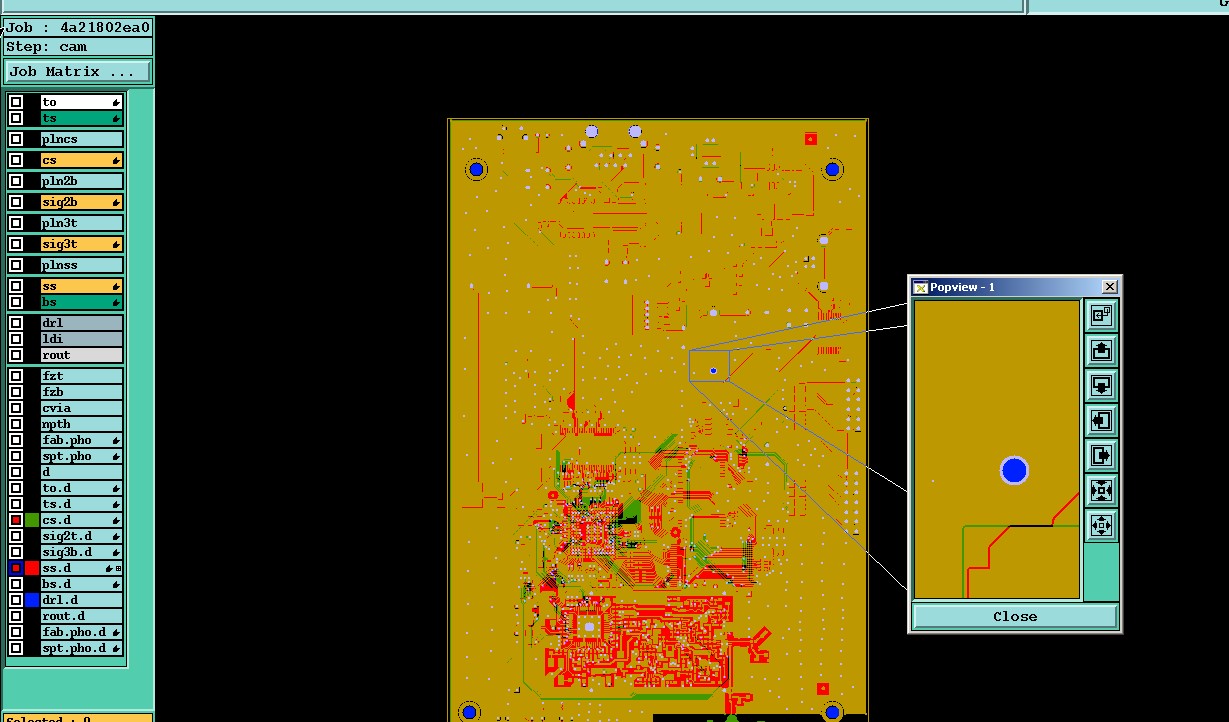Close the Popview window with Close button
Image resolution: width=1229 pixels, height=722 pixels.
pyautogui.click(x=1015, y=616)
